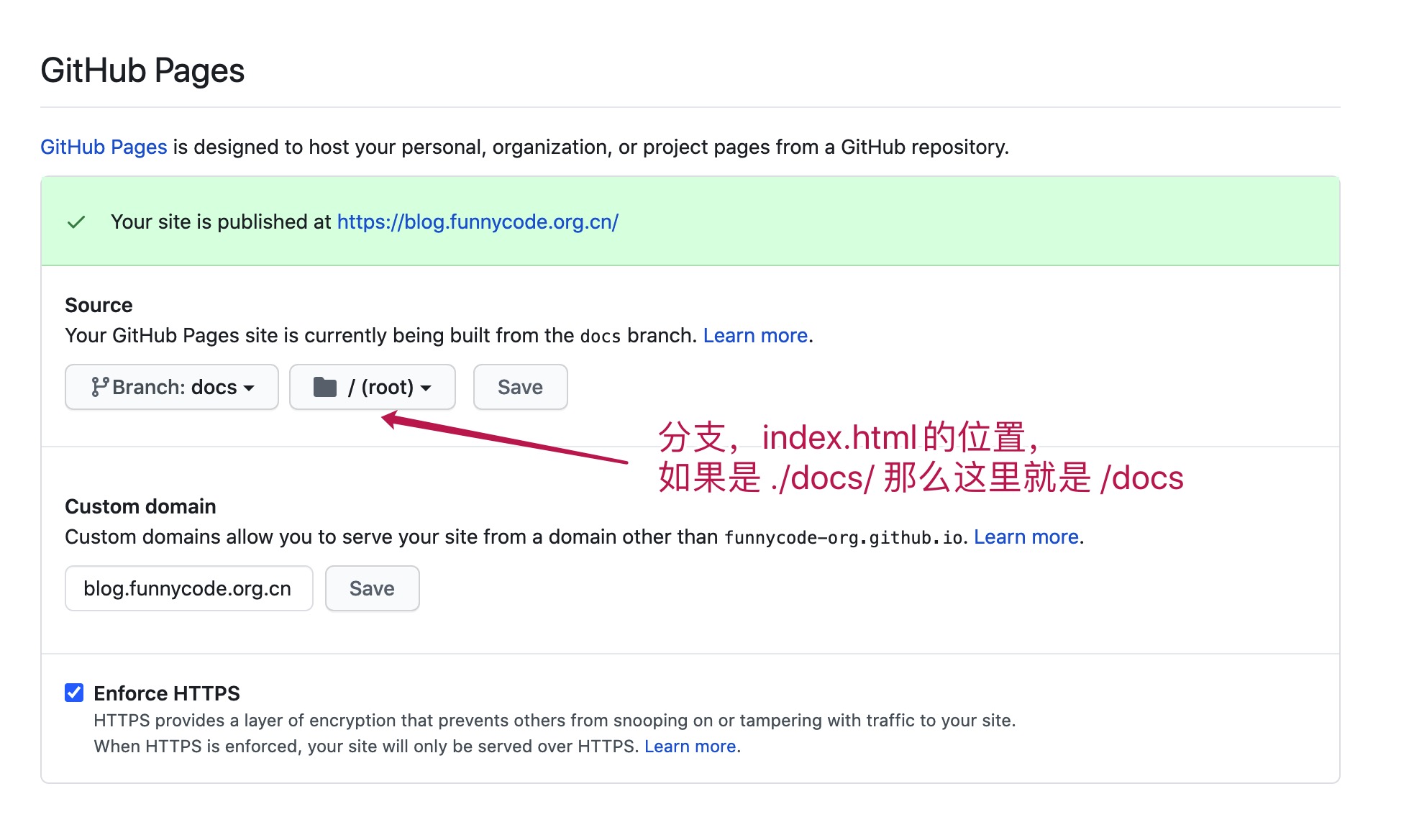The width and height of the screenshot is (1414, 840).
Task: Click Learn more about custom domains
Action: pyautogui.click(x=1026, y=537)
